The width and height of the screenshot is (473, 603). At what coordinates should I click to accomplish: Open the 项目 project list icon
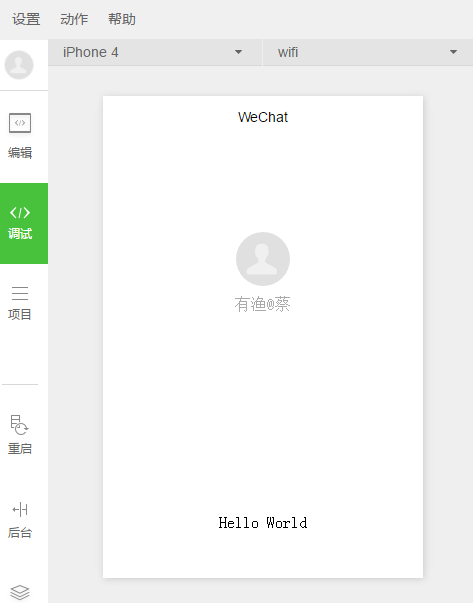click(20, 293)
